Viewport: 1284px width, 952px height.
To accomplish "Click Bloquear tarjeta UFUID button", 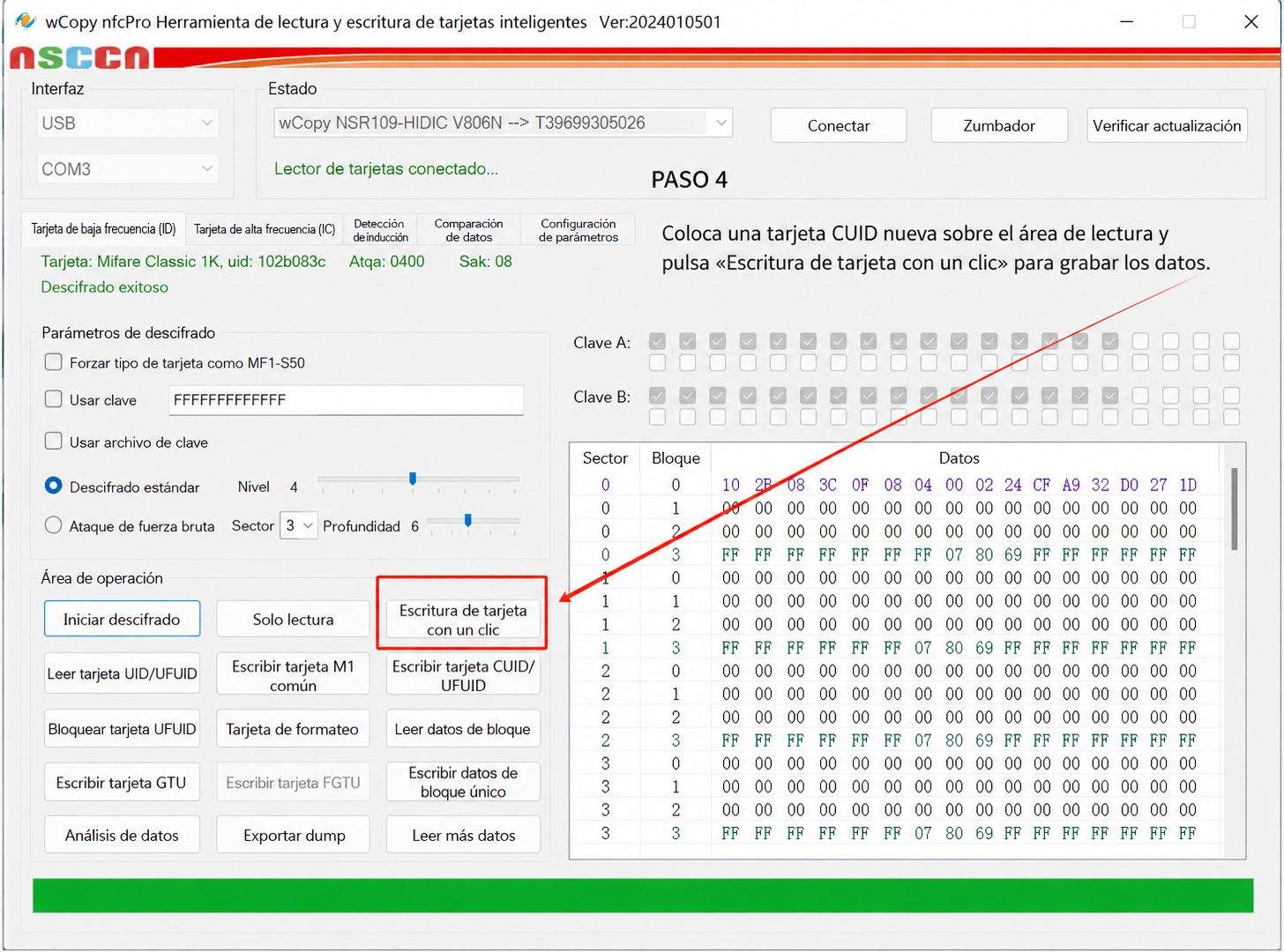I will [122, 729].
